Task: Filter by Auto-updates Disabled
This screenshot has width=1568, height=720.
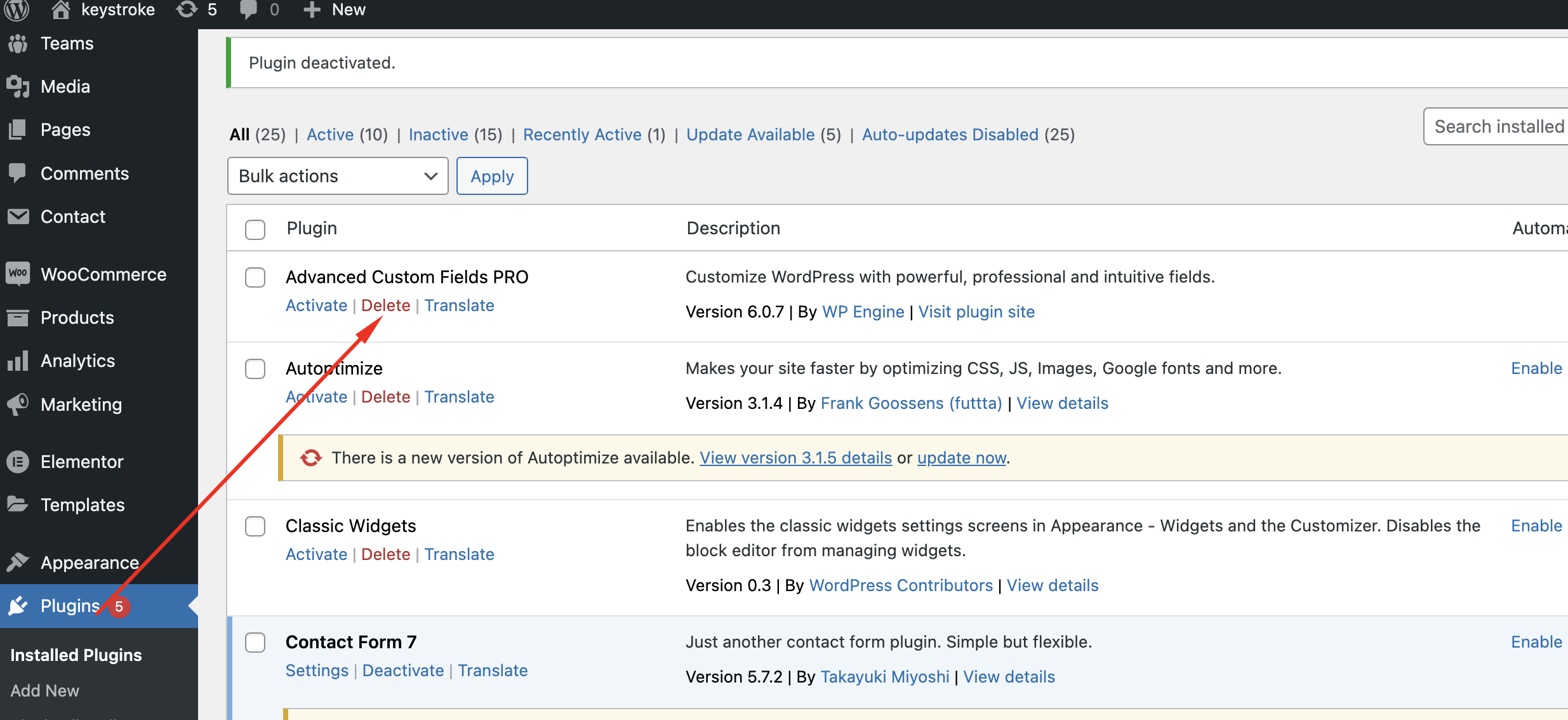Action: [950, 135]
